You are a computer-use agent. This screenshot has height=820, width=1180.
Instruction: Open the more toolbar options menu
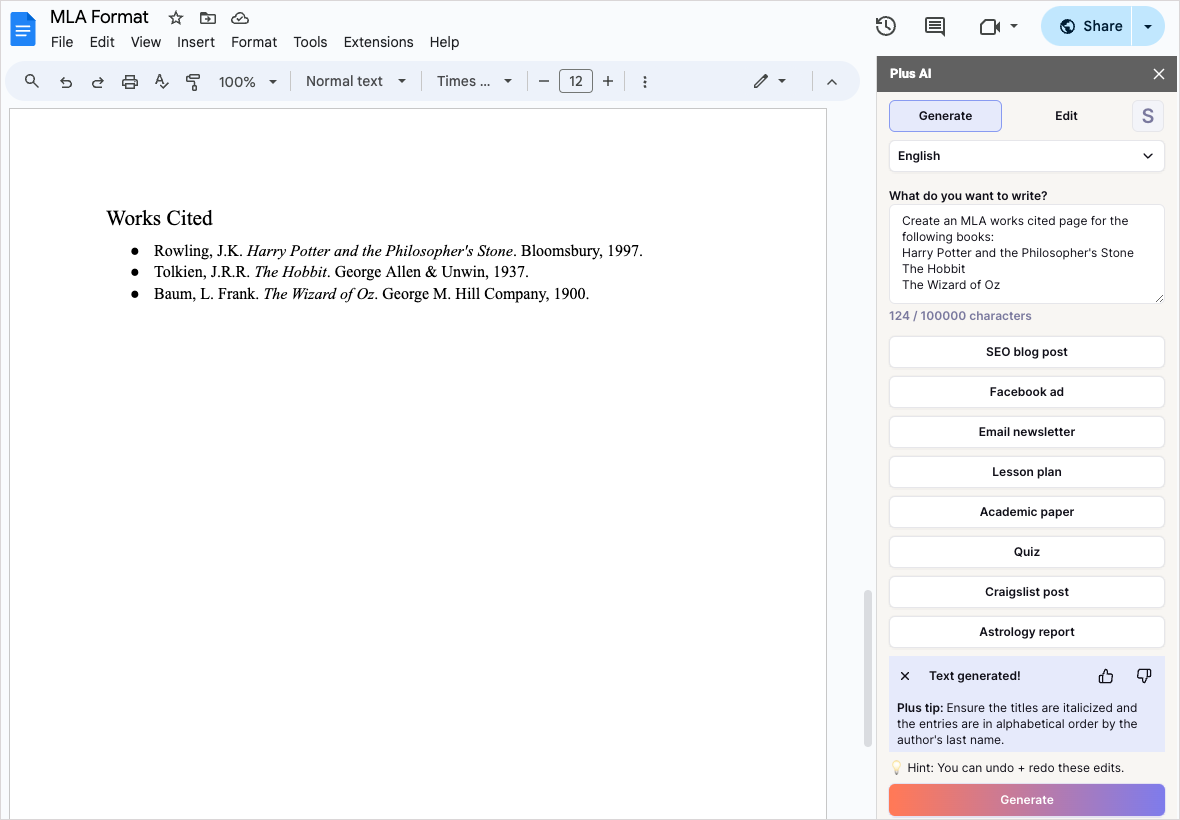645,81
